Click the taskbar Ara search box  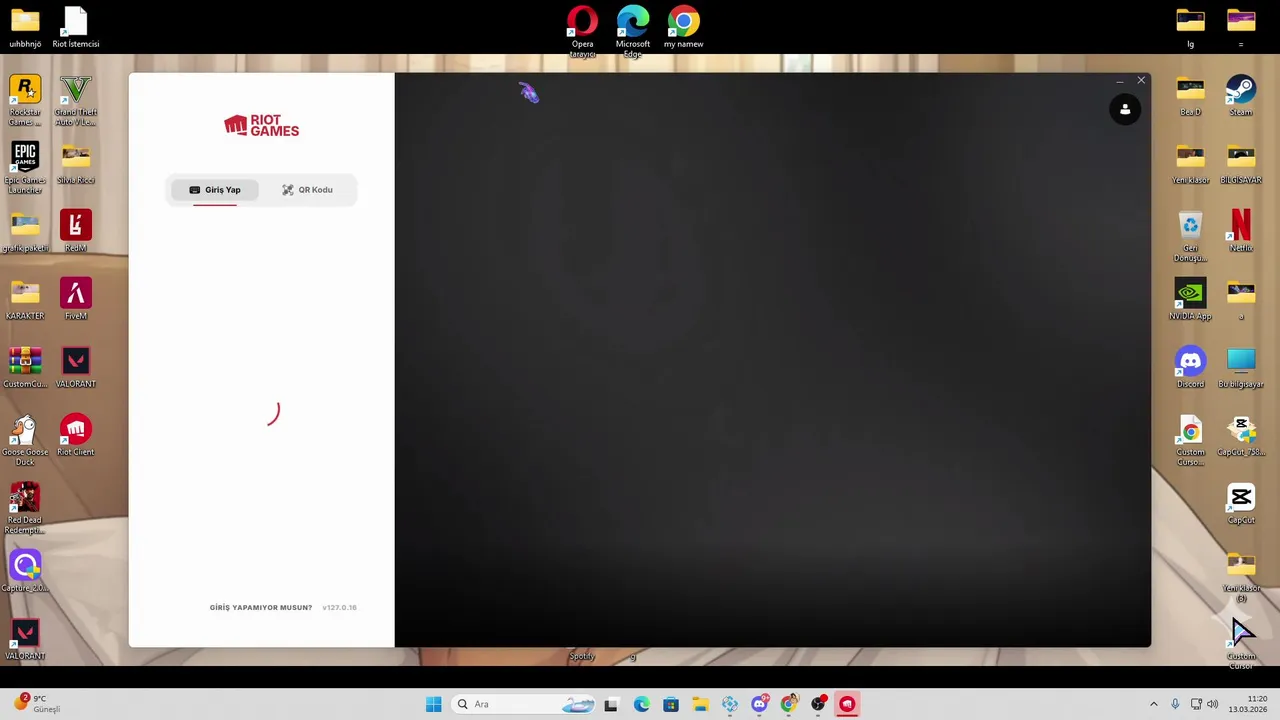pyautogui.click(x=525, y=704)
